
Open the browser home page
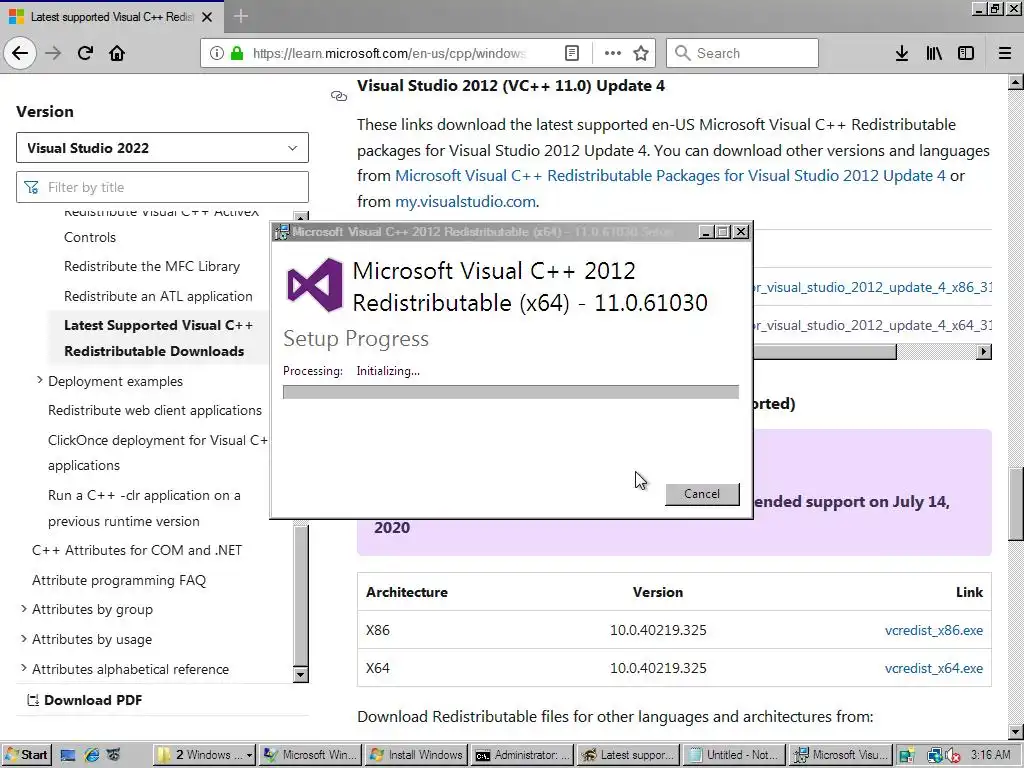point(117,53)
